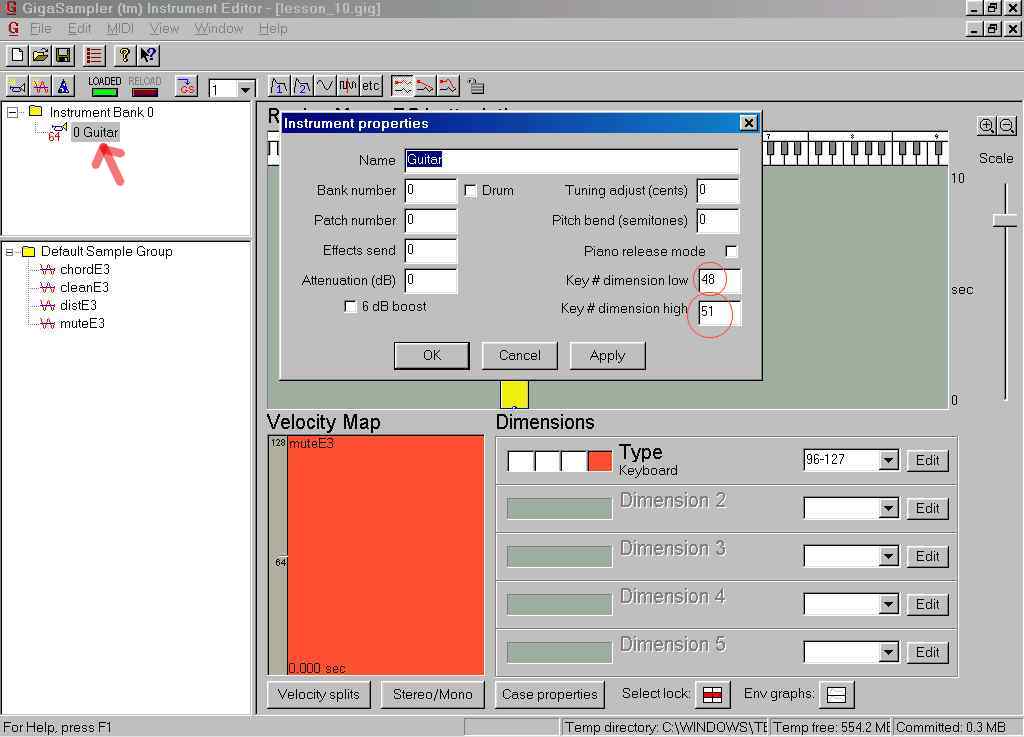Select the red fourth Type keyboard split
Image resolution: width=1024 pixels, height=737 pixels.
coord(600,460)
